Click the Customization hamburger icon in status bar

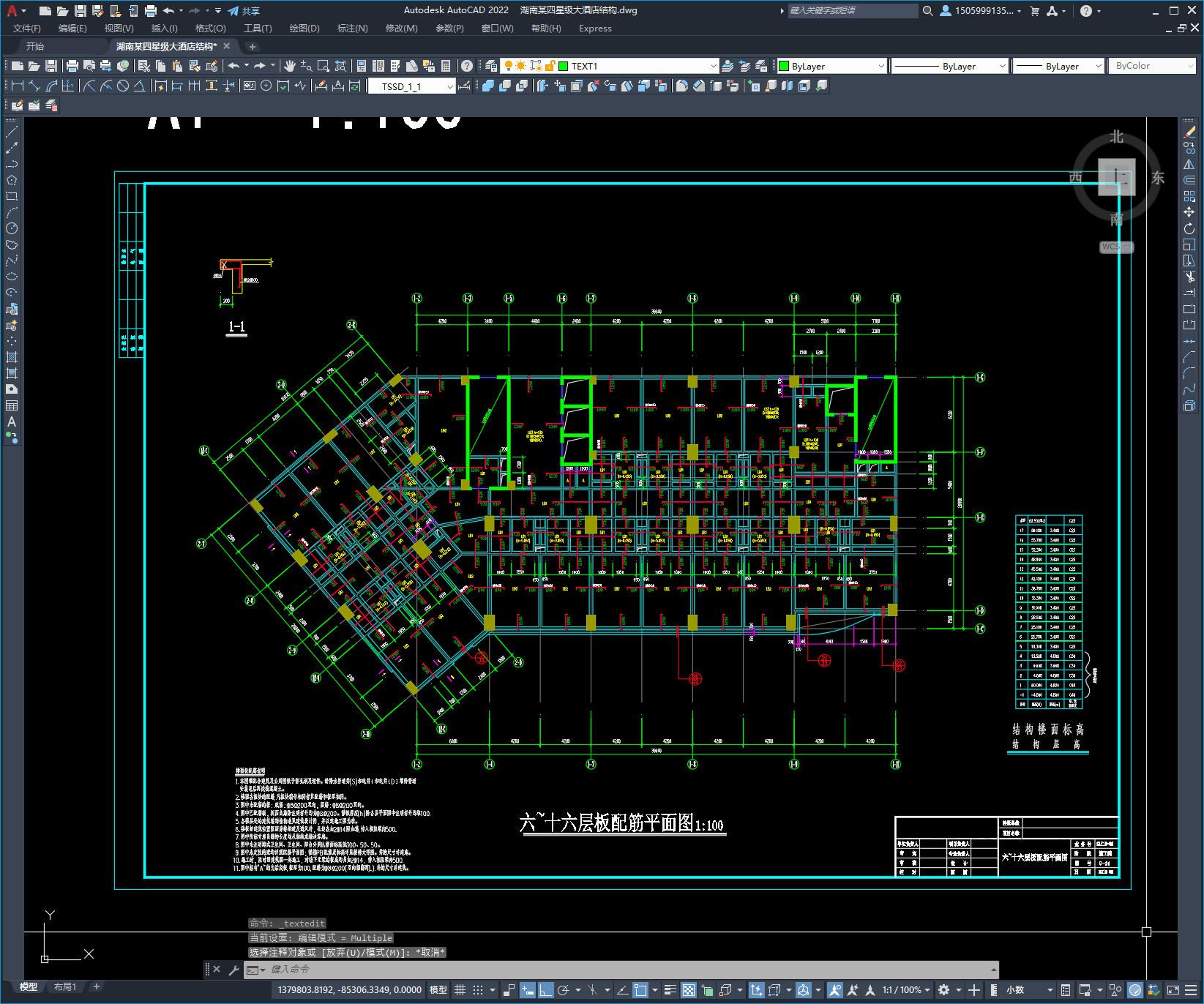pyautogui.click(x=1189, y=990)
